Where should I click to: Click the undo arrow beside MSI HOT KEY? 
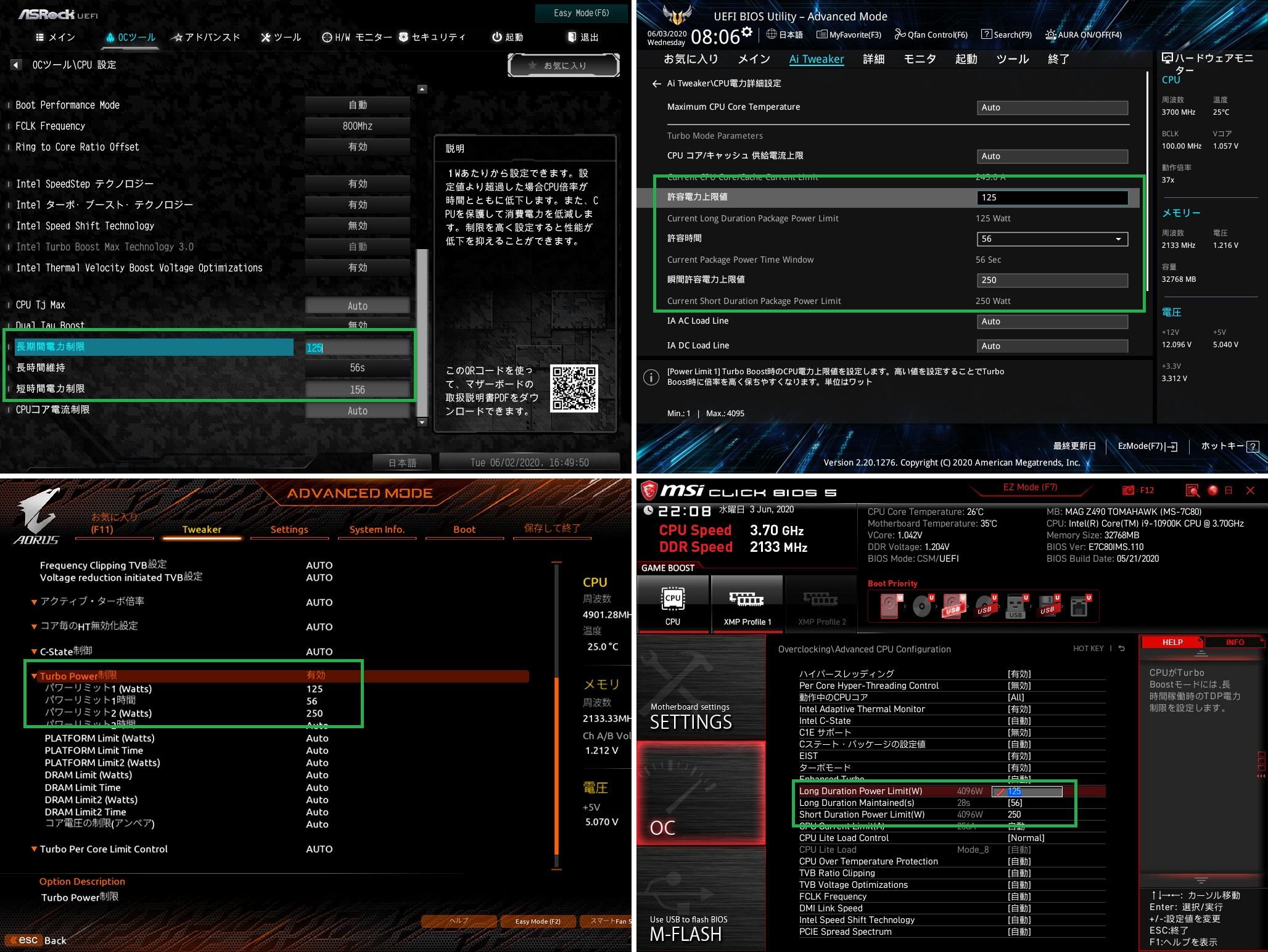(1122, 649)
